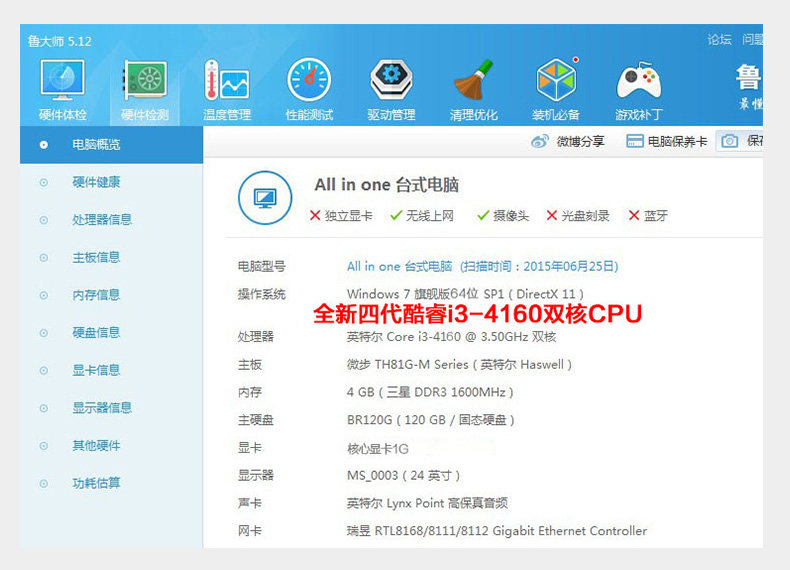Screen dimensions: 790x570
Task: Open 游戏补丁 gamepad icon
Action: coord(639,81)
